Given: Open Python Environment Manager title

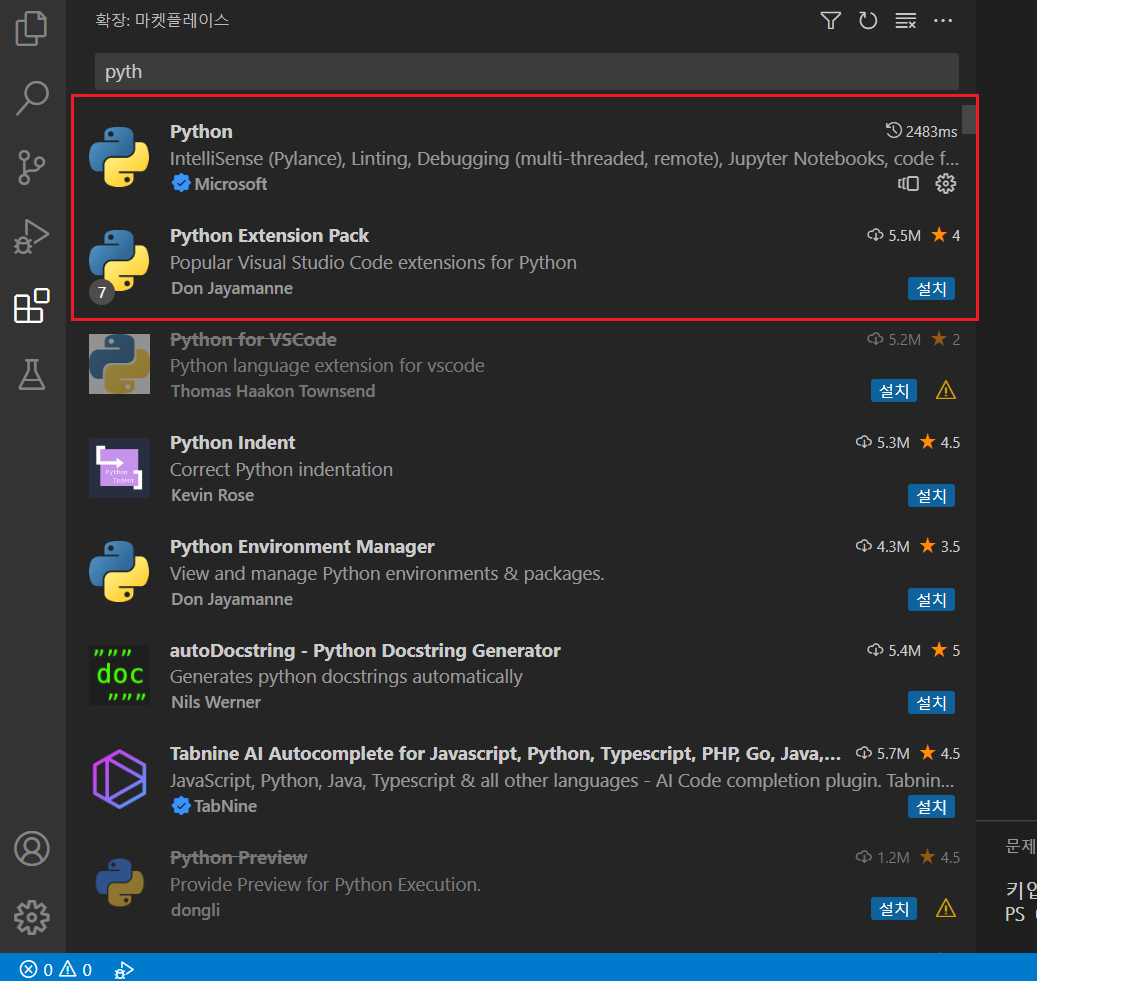Looking at the screenshot, I should coord(302,546).
